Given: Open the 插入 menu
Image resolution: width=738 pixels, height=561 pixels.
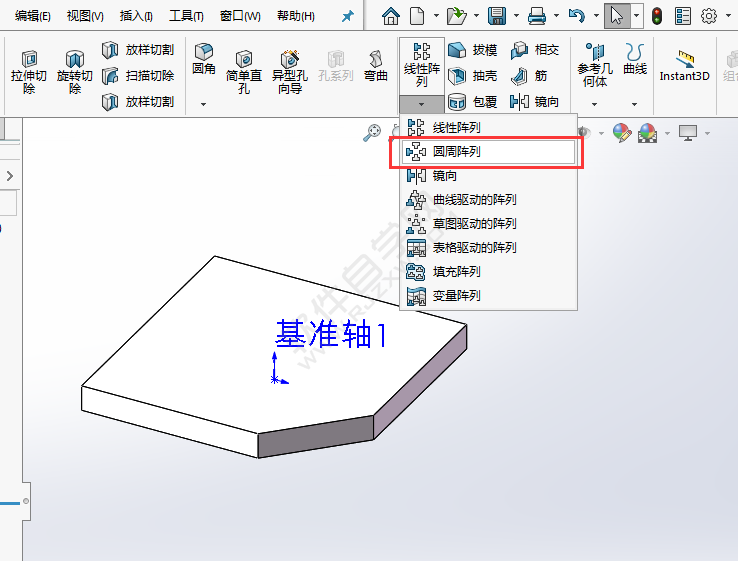Looking at the screenshot, I should 136,16.
